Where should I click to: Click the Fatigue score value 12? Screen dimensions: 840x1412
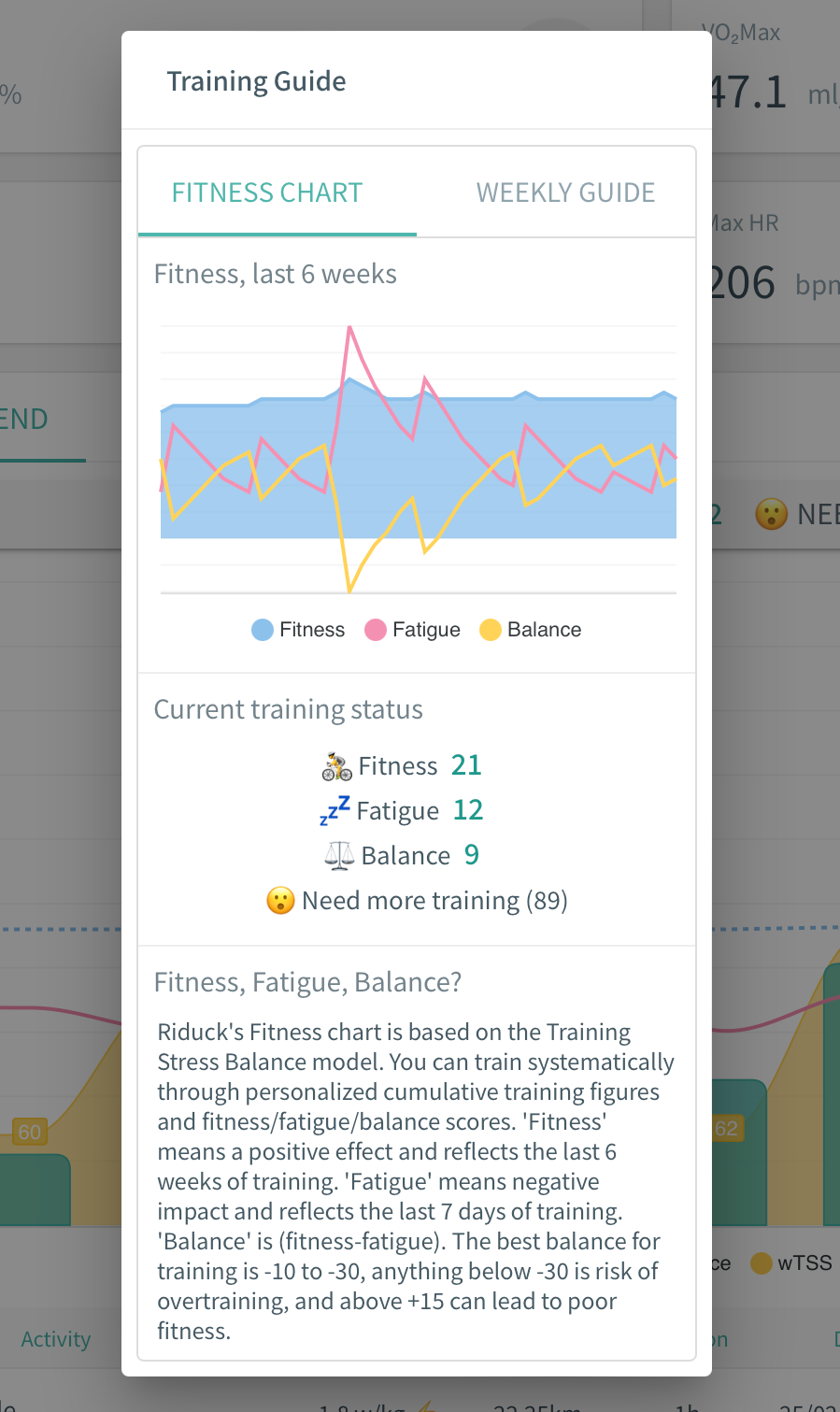[x=468, y=810]
